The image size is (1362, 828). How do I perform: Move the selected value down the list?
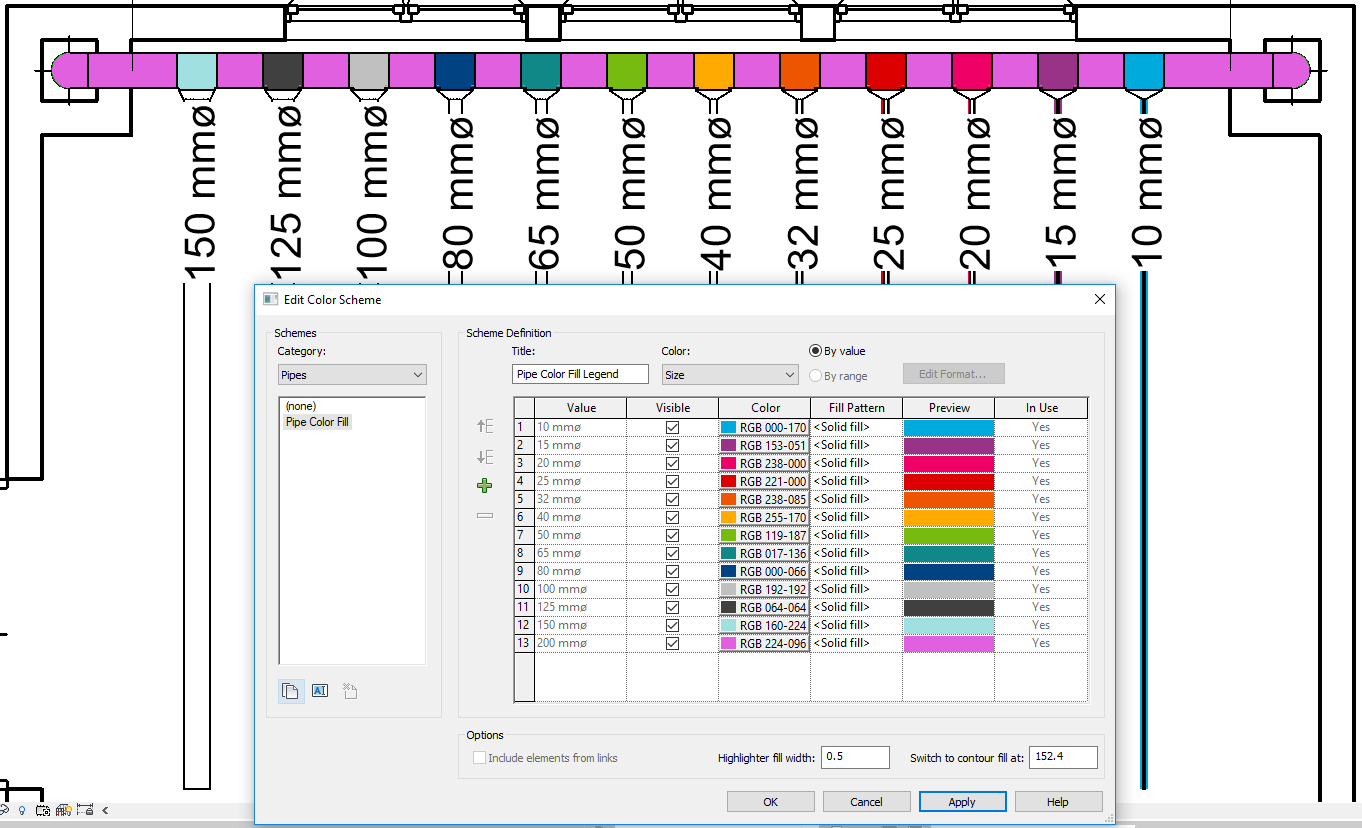pos(484,455)
